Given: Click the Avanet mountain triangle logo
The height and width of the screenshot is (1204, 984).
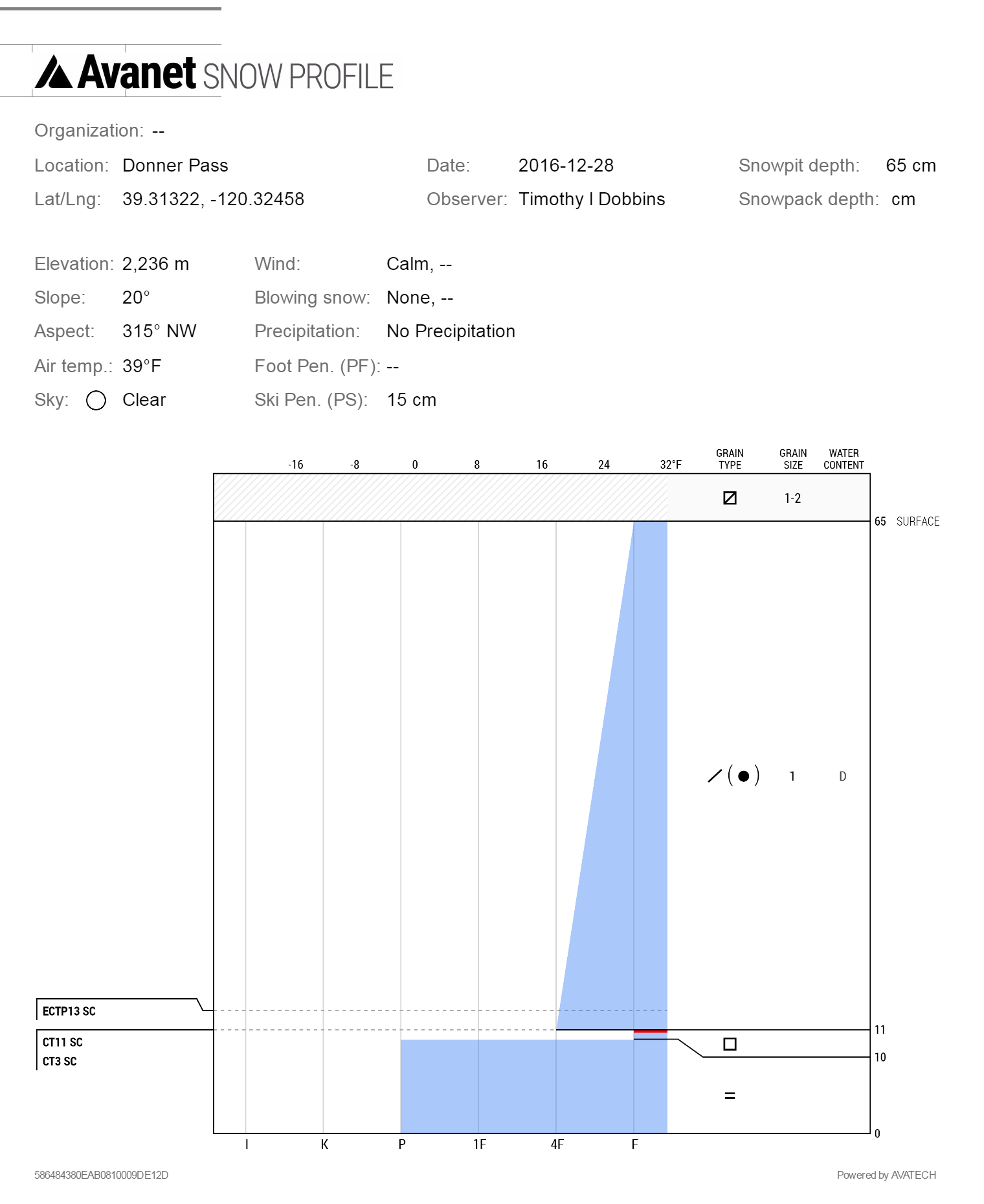Looking at the screenshot, I should 53,72.
